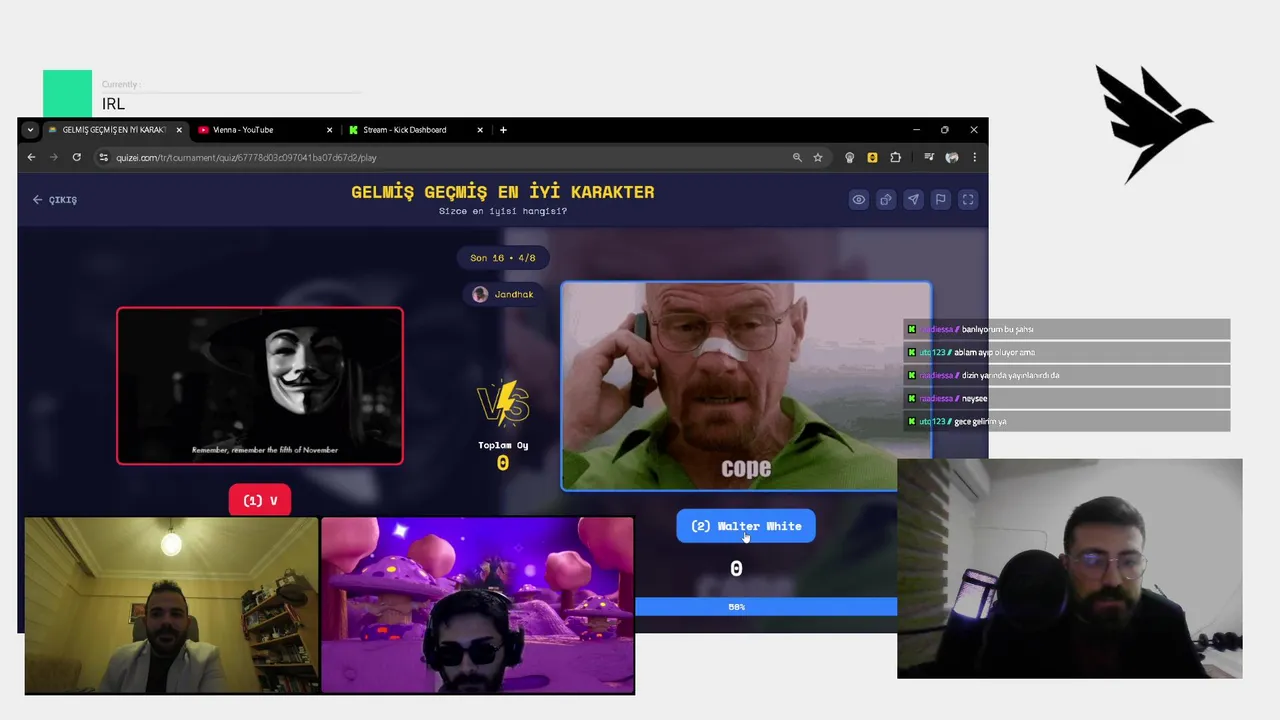Open the zoom magnifier in address bar
This screenshot has height=720, width=1280.
pos(797,157)
